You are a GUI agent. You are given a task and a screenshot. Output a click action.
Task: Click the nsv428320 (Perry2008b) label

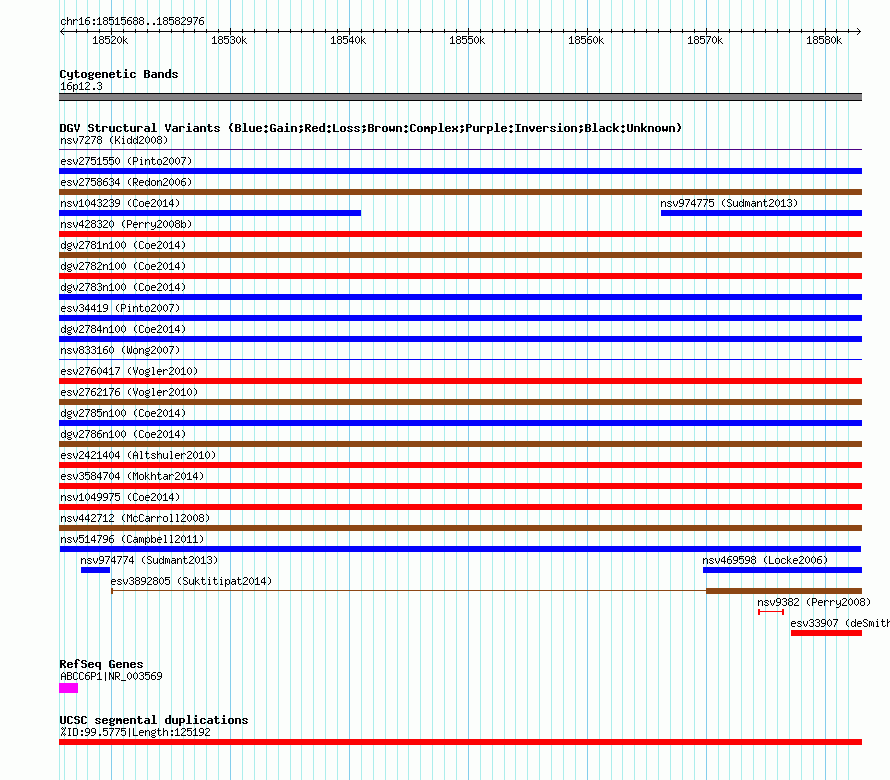pyautogui.click(x=126, y=224)
